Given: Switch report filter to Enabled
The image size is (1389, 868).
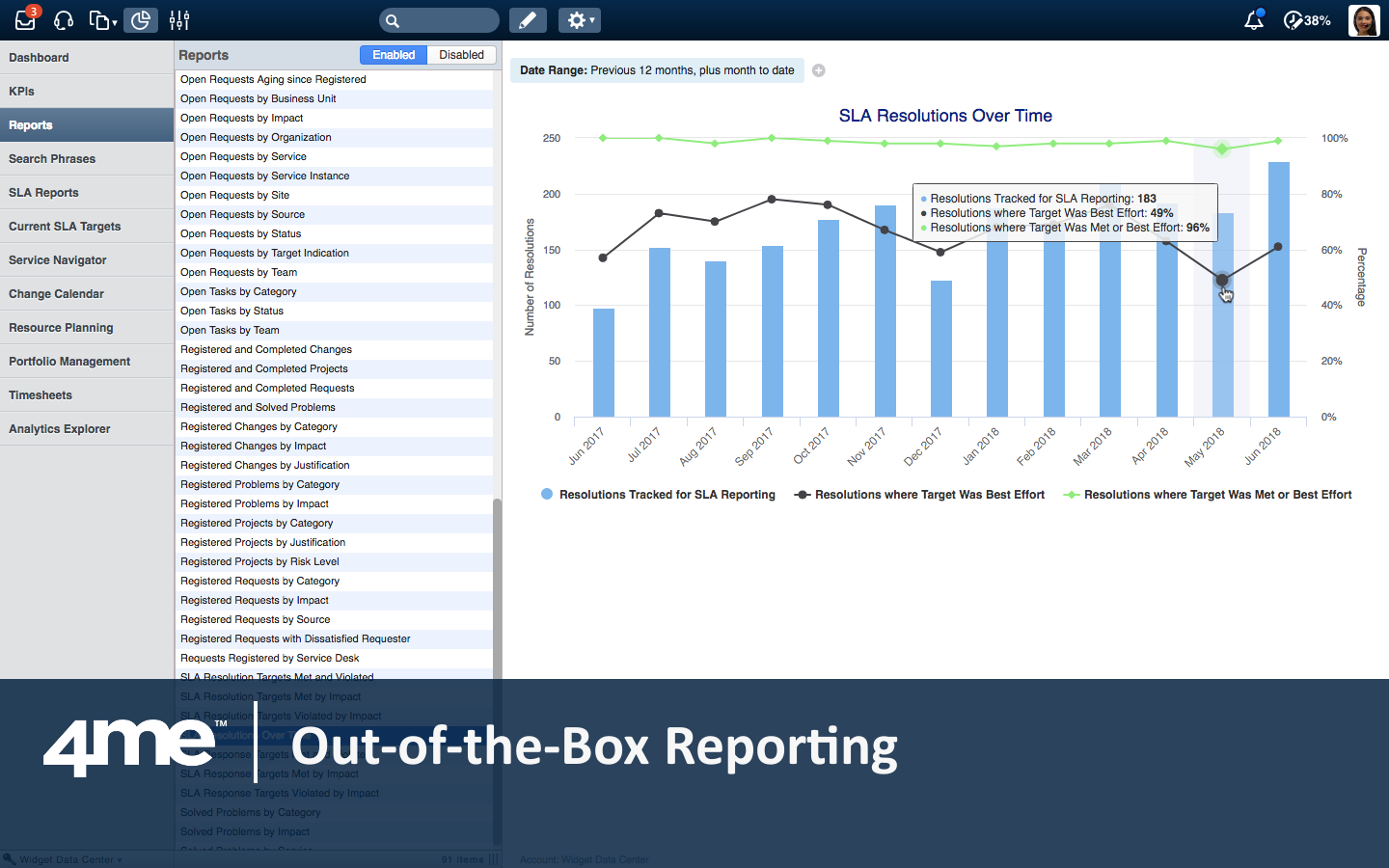Looking at the screenshot, I should coord(394,55).
